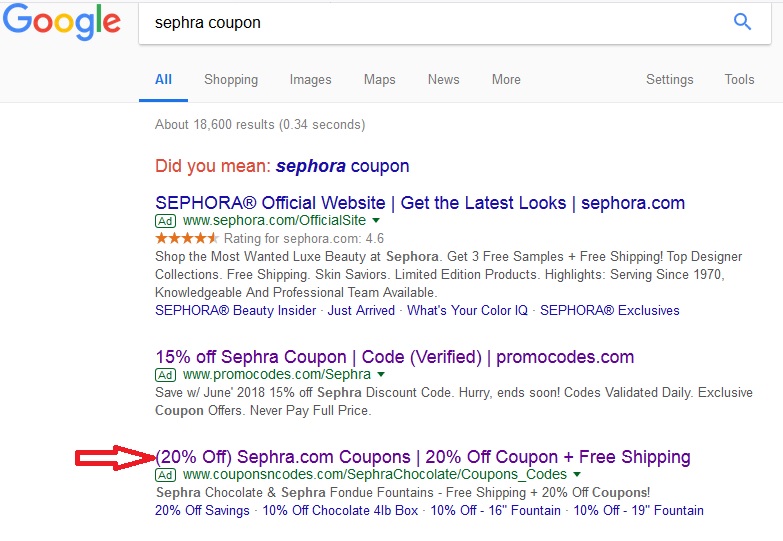
Task: Click the Ad badge beside couponsncodes.com URL
Action: tap(165, 475)
